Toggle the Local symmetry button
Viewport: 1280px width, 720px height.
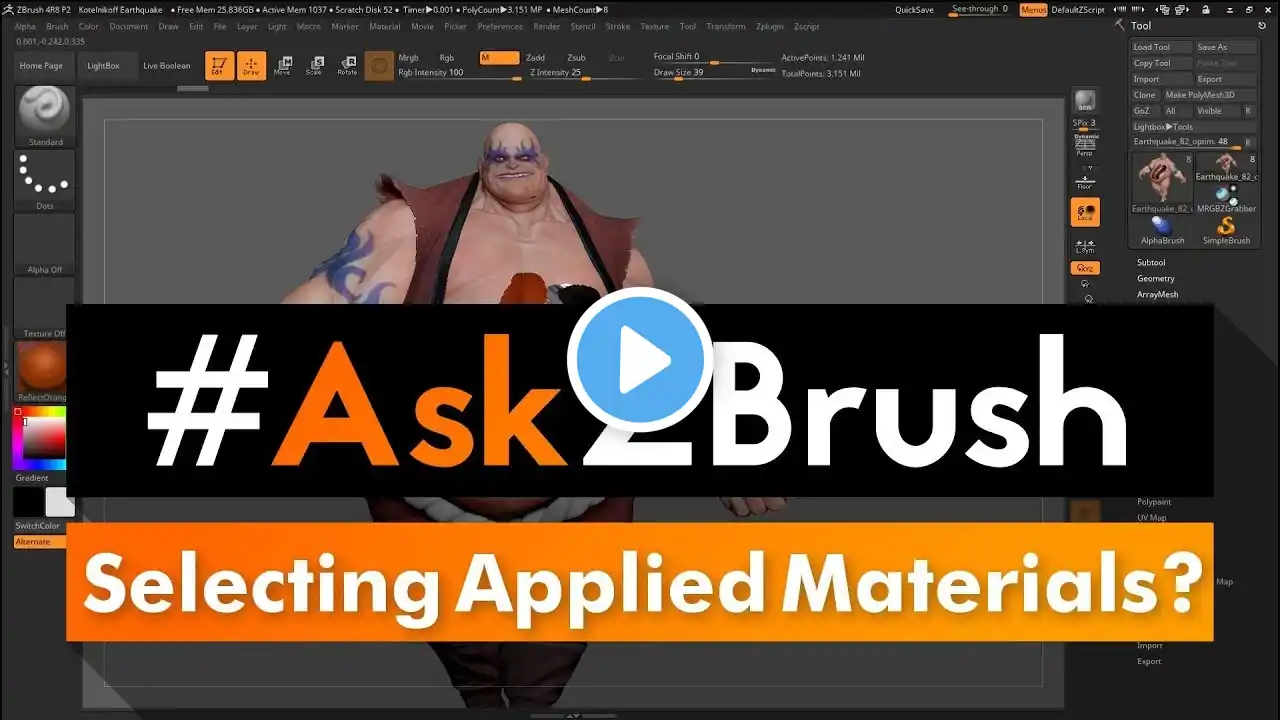point(1085,212)
